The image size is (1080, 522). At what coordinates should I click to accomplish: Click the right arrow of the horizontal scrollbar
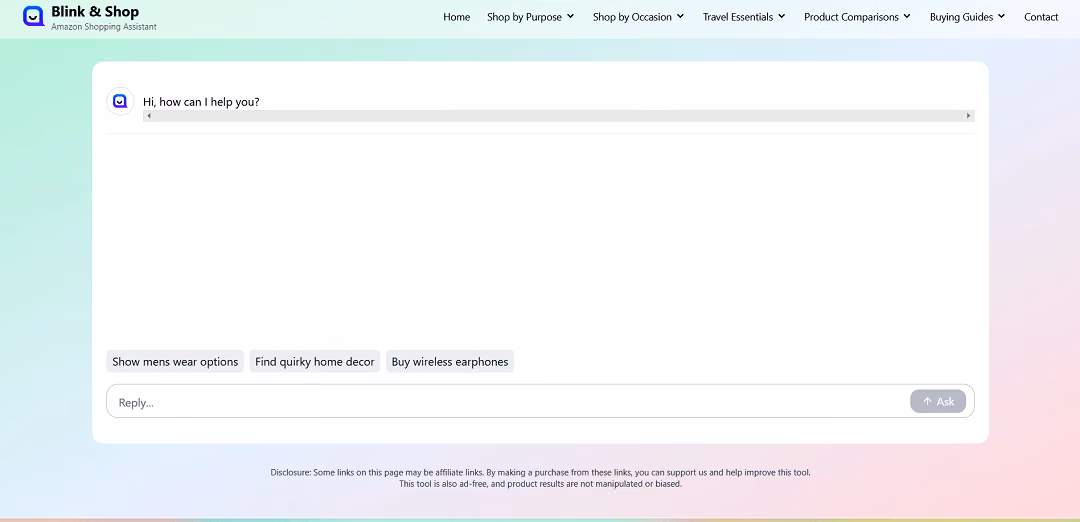tap(968, 116)
